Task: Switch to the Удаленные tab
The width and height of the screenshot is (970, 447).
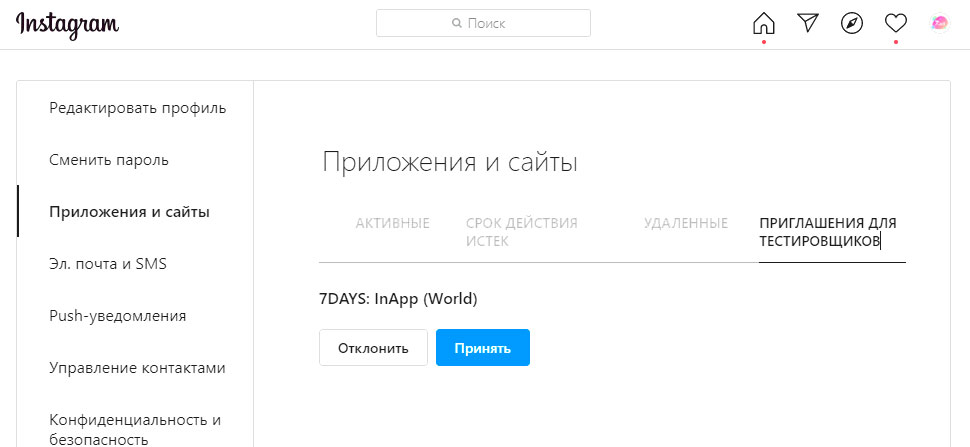Action: click(x=685, y=223)
